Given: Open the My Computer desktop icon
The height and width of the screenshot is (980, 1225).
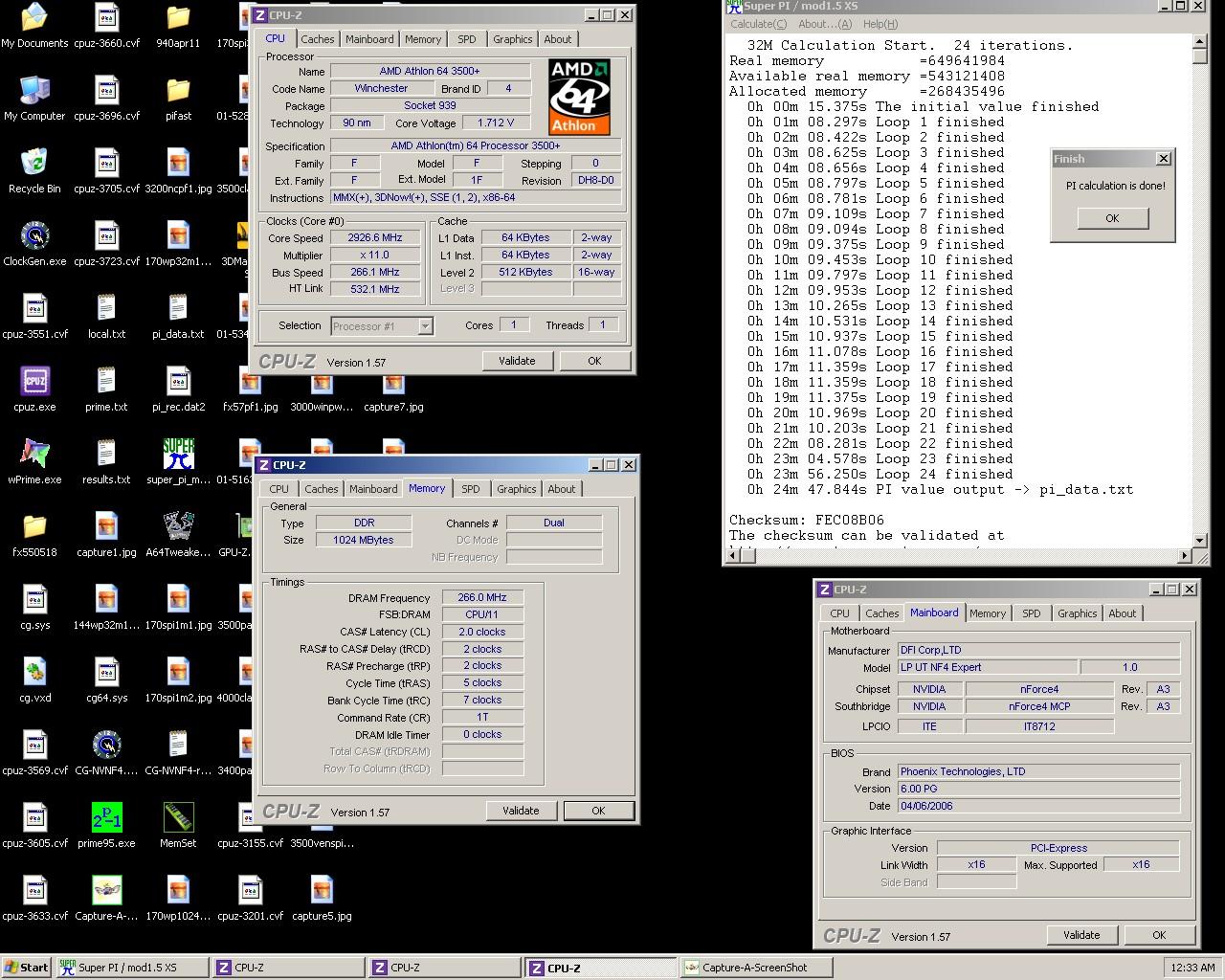Looking at the screenshot, I should point(34,99).
